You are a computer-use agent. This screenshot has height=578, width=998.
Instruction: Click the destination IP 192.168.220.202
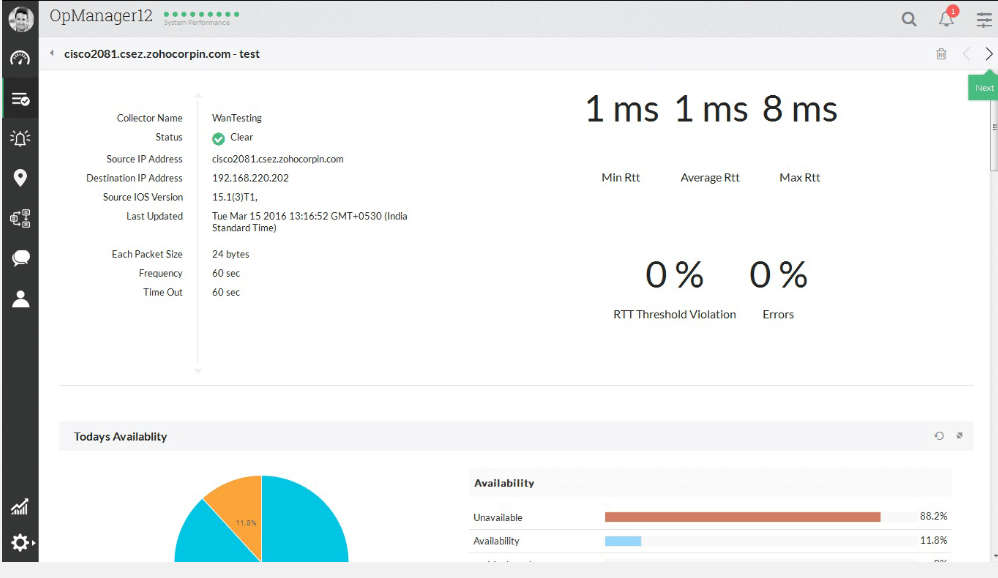(250, 178)
